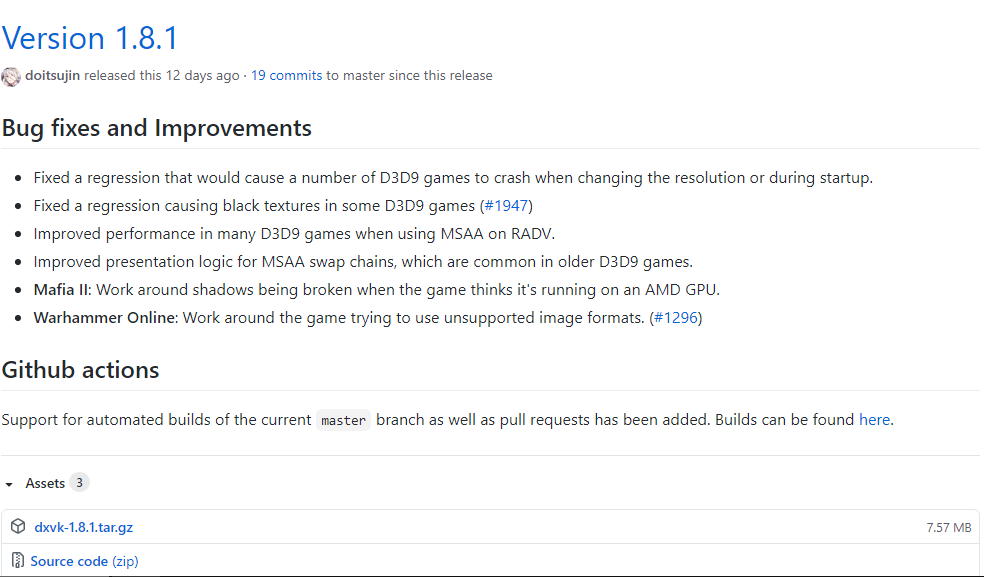This screenshot has height=577, width=984.
Task: Collapse the Assets disclosure triangle
Action: tap(9, 484)
